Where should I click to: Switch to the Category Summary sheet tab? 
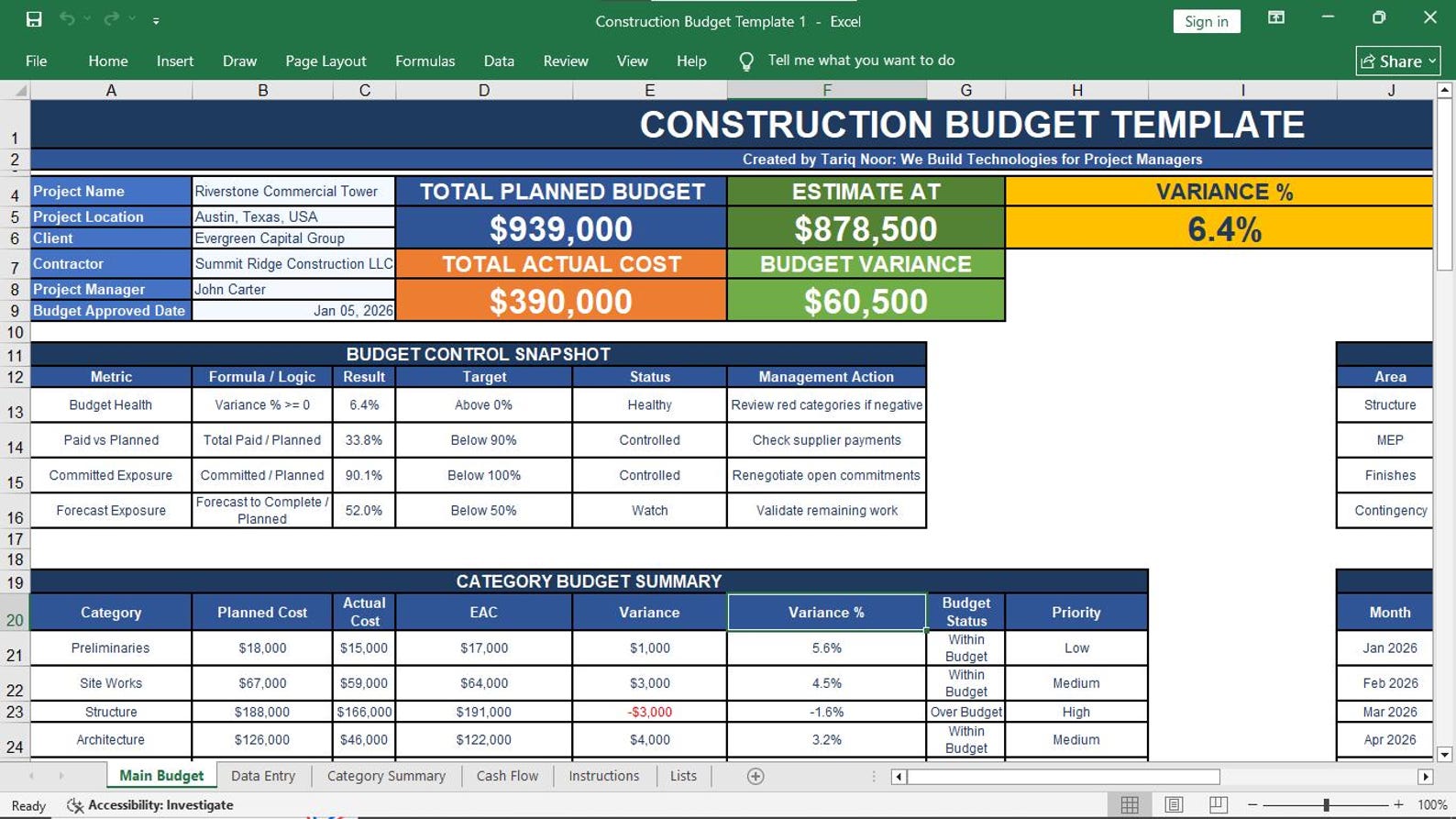pyautogui.click(x=386, y=776)
